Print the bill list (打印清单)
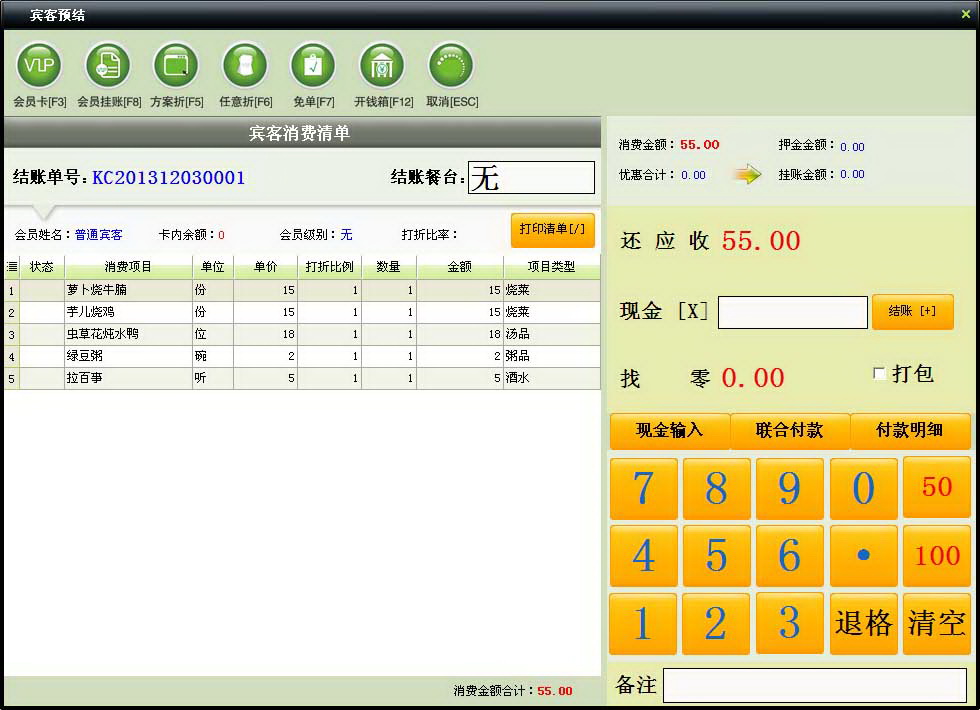This screenshot has width=980, height=710. tap(552, 230)
